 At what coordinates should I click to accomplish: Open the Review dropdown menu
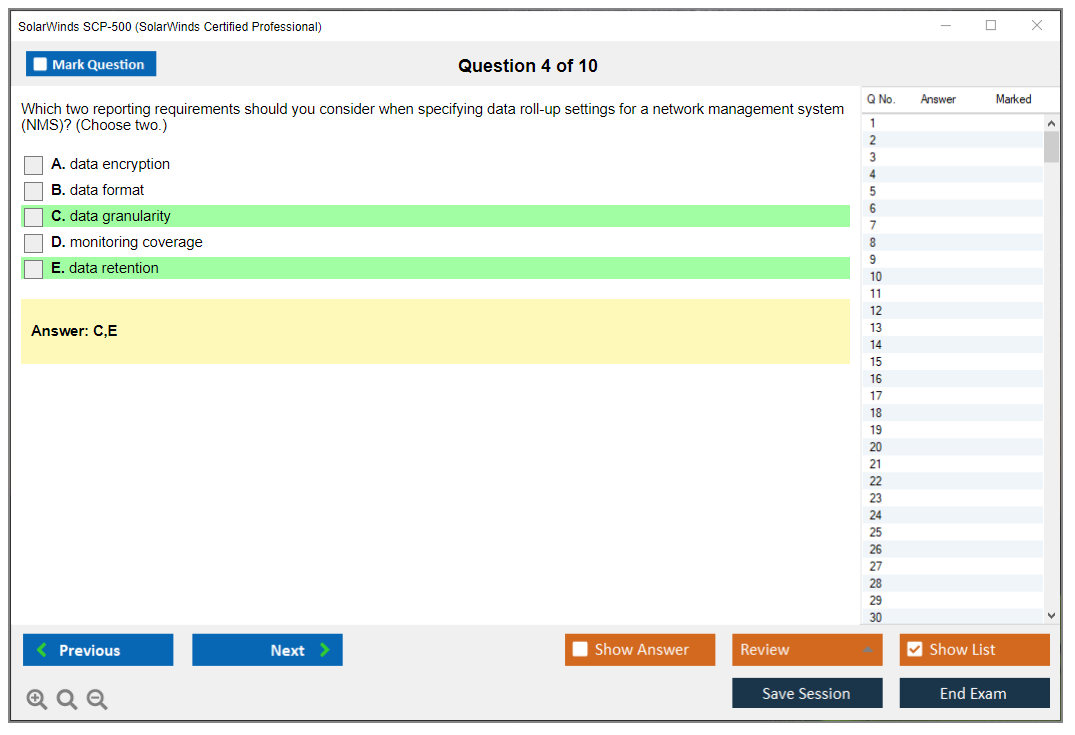[x=807, y=649]
